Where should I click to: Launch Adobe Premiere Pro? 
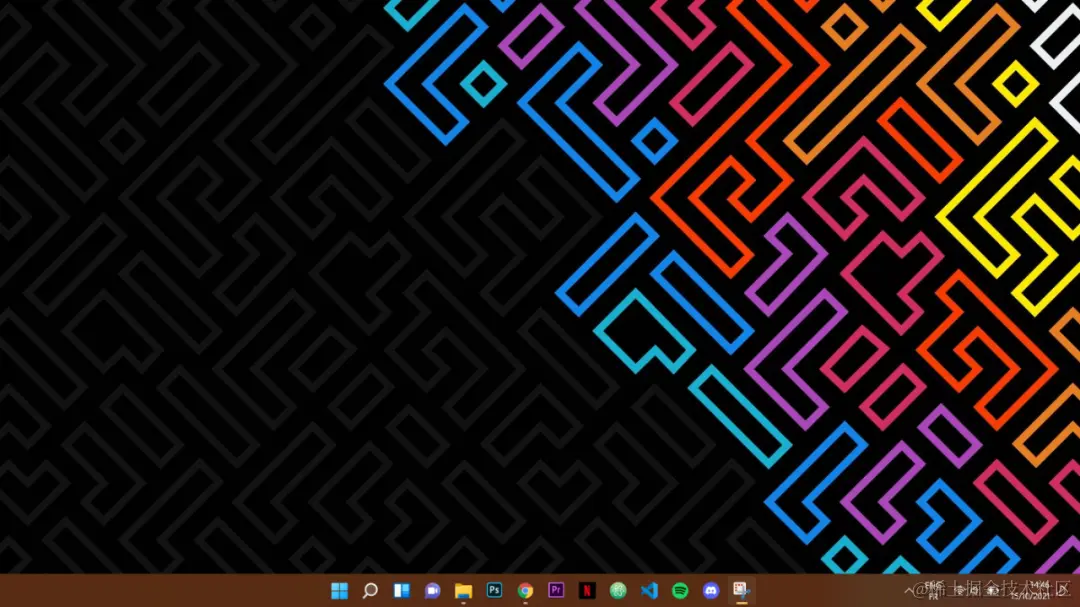coord(556,590)
